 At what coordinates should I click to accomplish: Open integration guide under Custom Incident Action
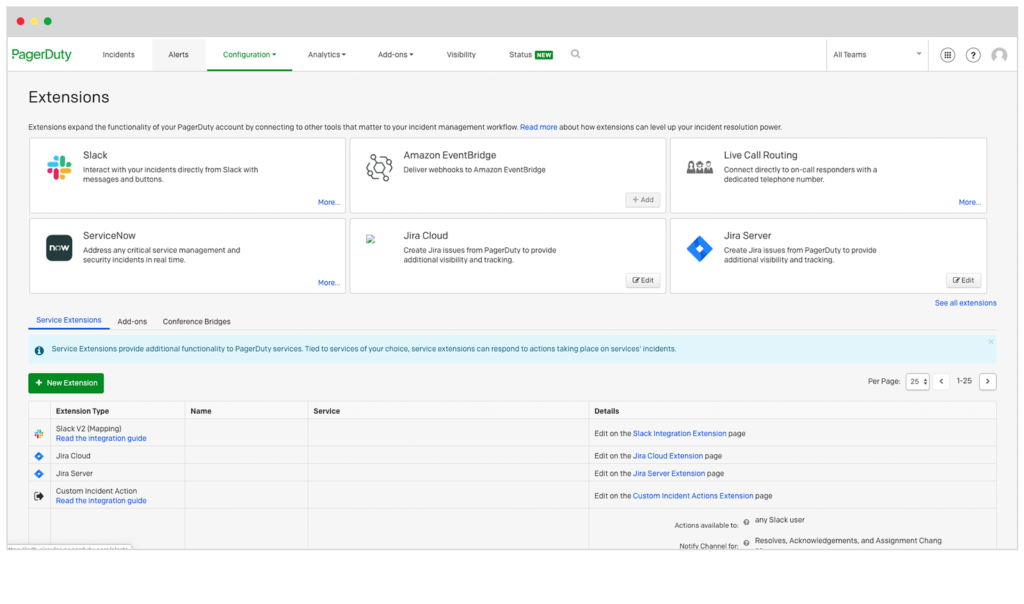click(x=101, y=501)
